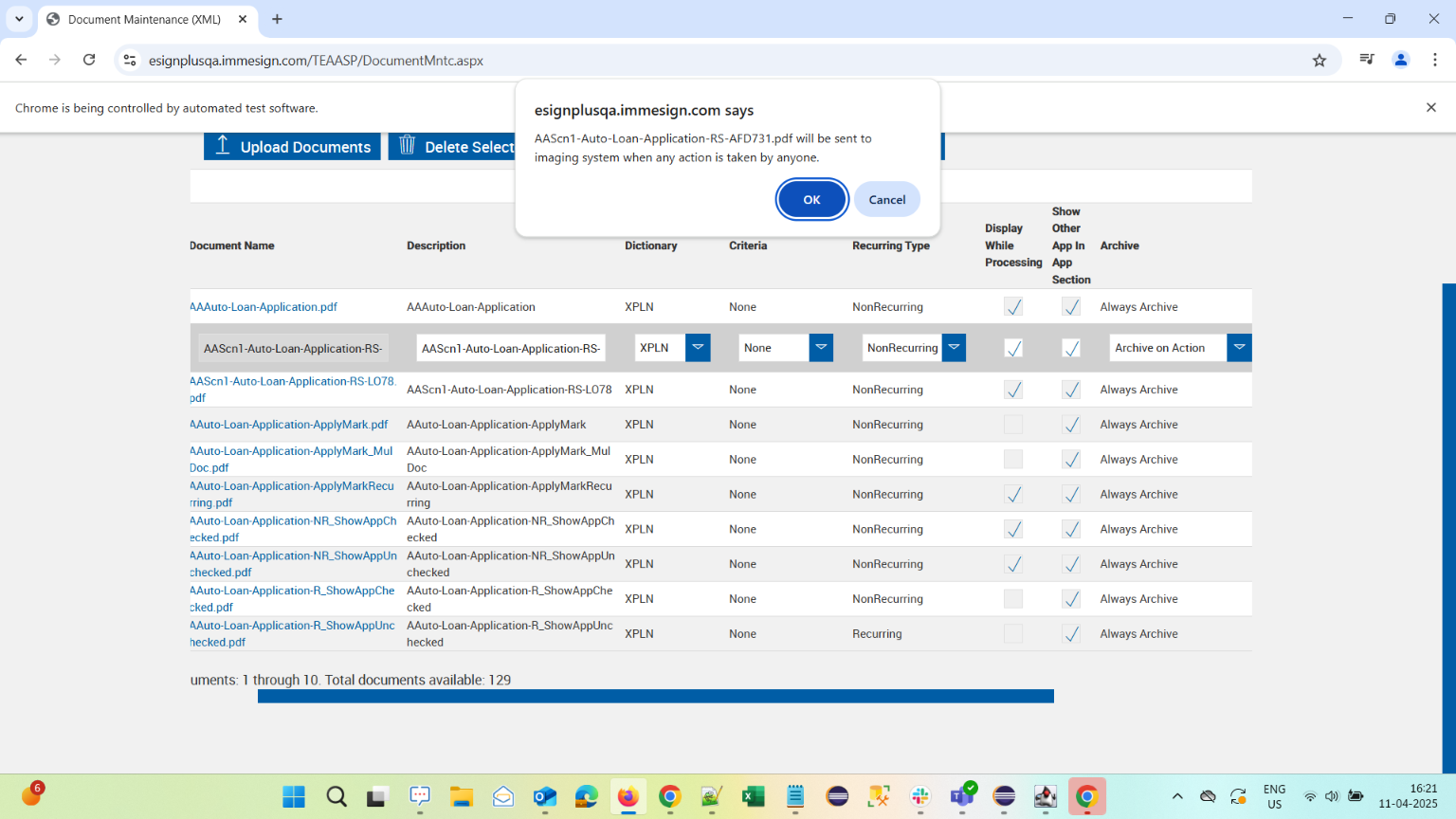Click 'Always Archive' in the ApplyMark.pdf row

[x=1139, y=425]
